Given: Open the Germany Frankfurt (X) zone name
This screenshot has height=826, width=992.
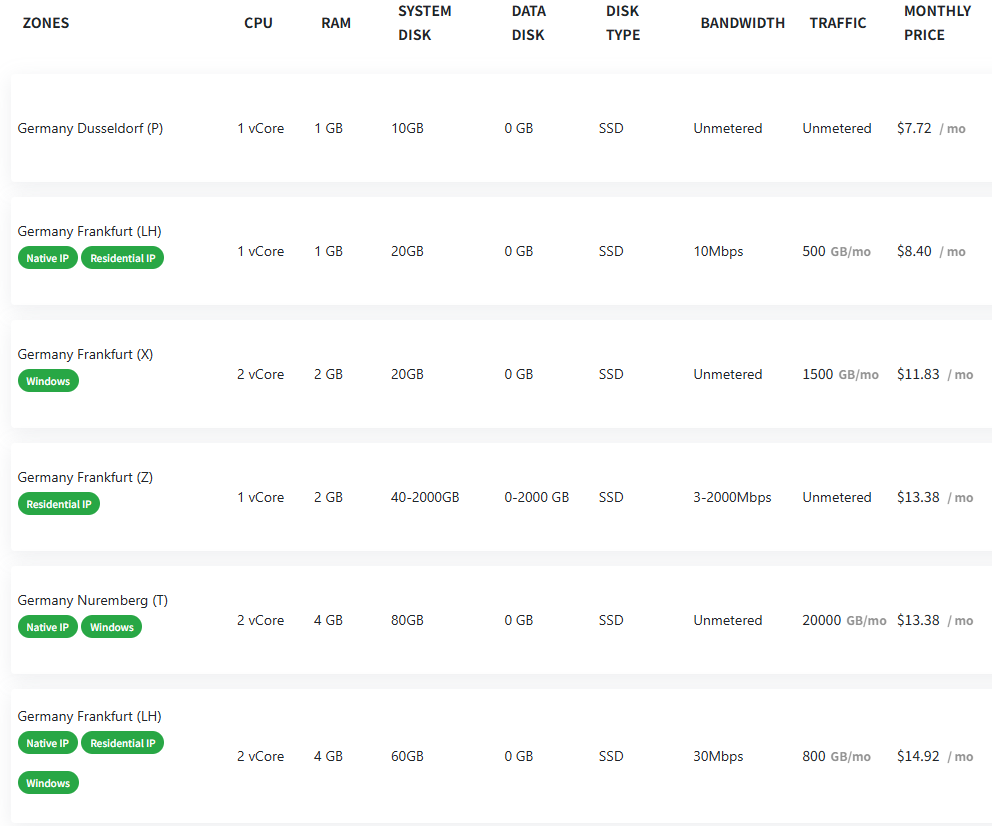Looking at the screenshot, I should (85, 354).
